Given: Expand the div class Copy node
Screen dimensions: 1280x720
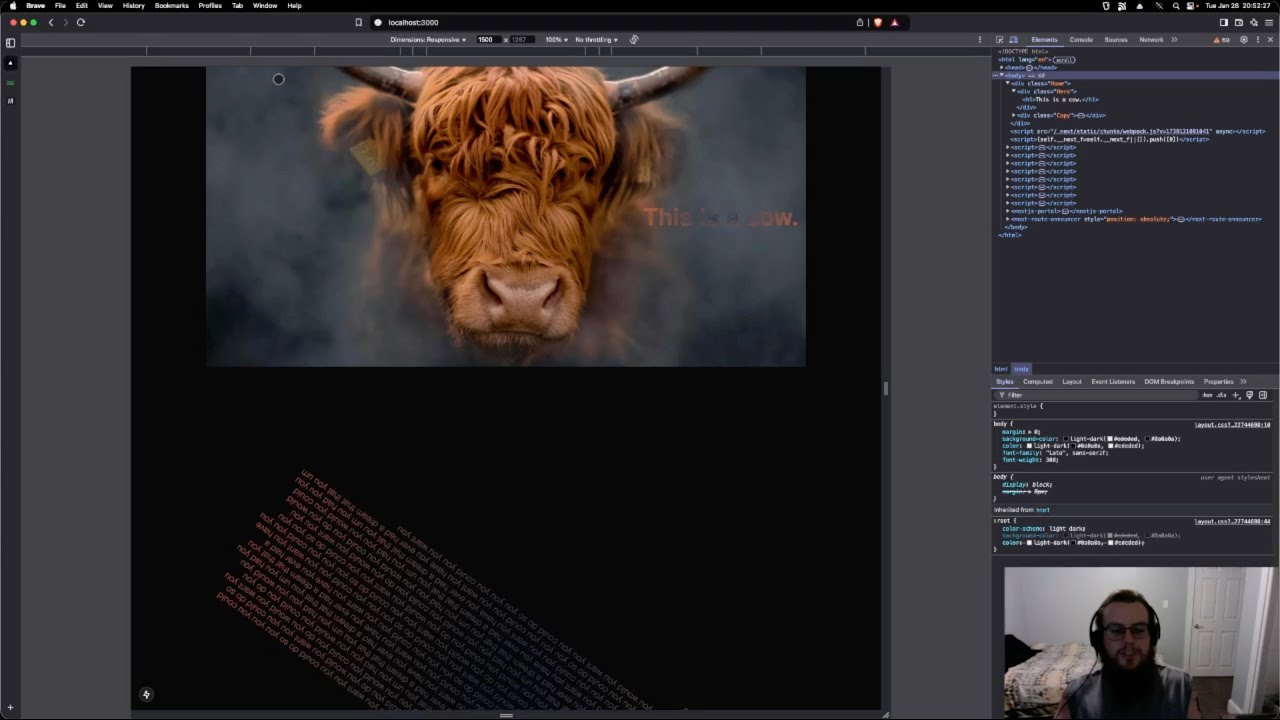Looking at the screenshot, I should [x=1014, y=115].
